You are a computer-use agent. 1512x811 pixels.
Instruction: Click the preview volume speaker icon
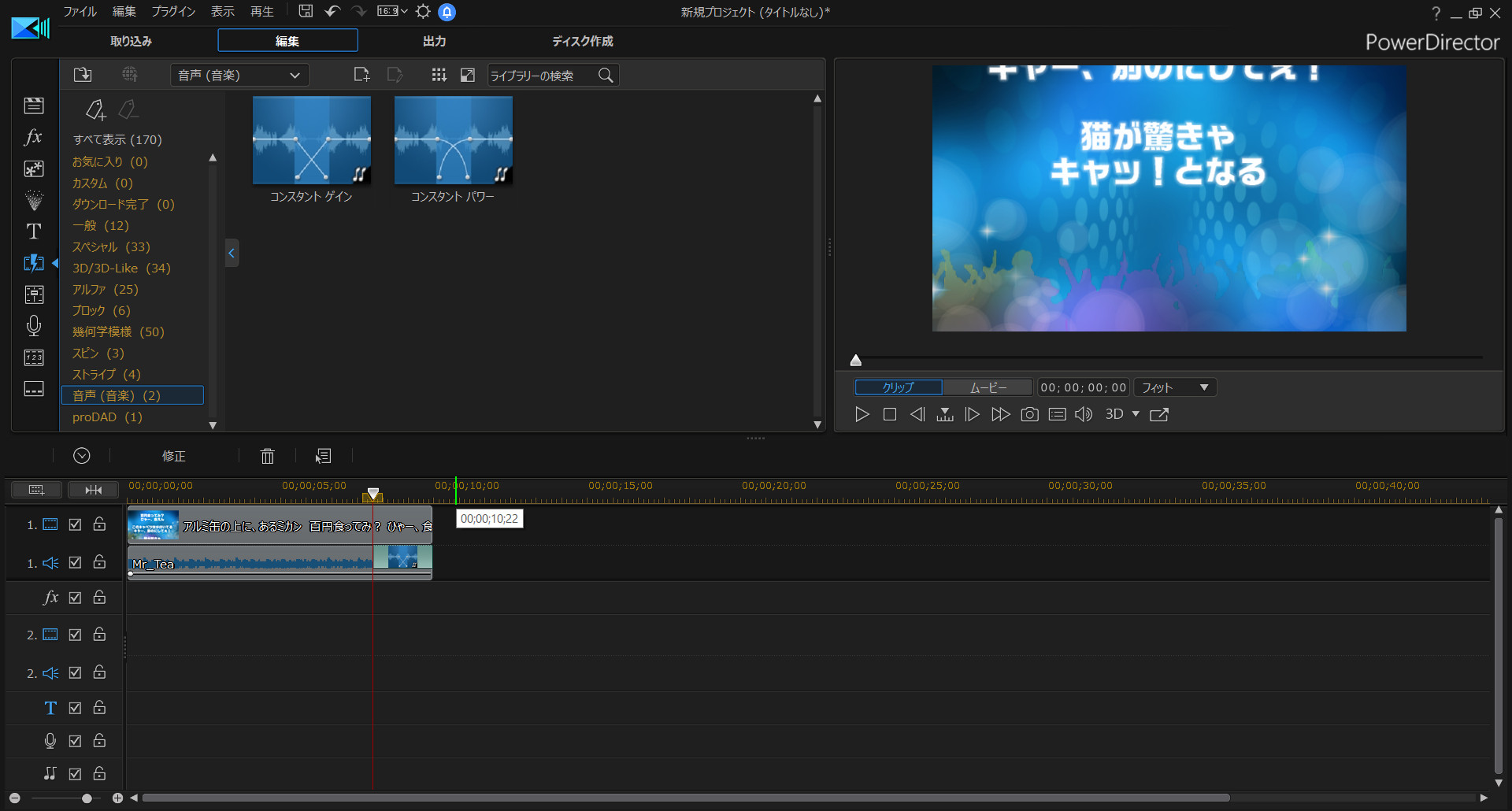pyautogui.click(x=1084, y=414)
